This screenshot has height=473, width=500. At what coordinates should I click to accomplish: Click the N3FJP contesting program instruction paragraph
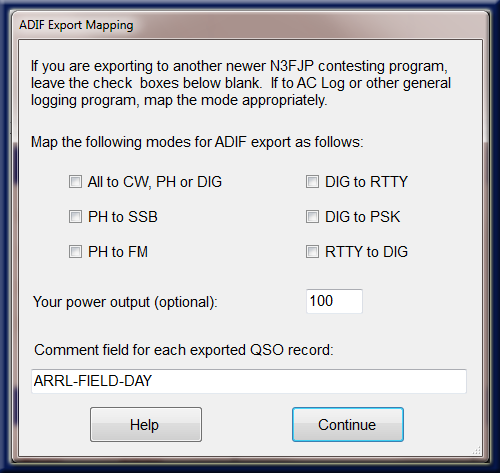tap(241, 83)
